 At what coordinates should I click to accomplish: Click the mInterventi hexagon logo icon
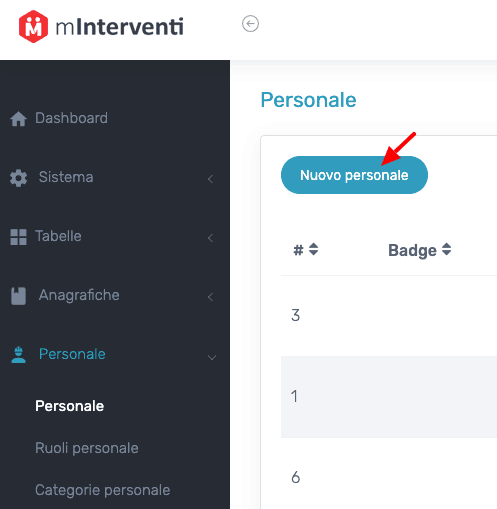pos(33,26)
